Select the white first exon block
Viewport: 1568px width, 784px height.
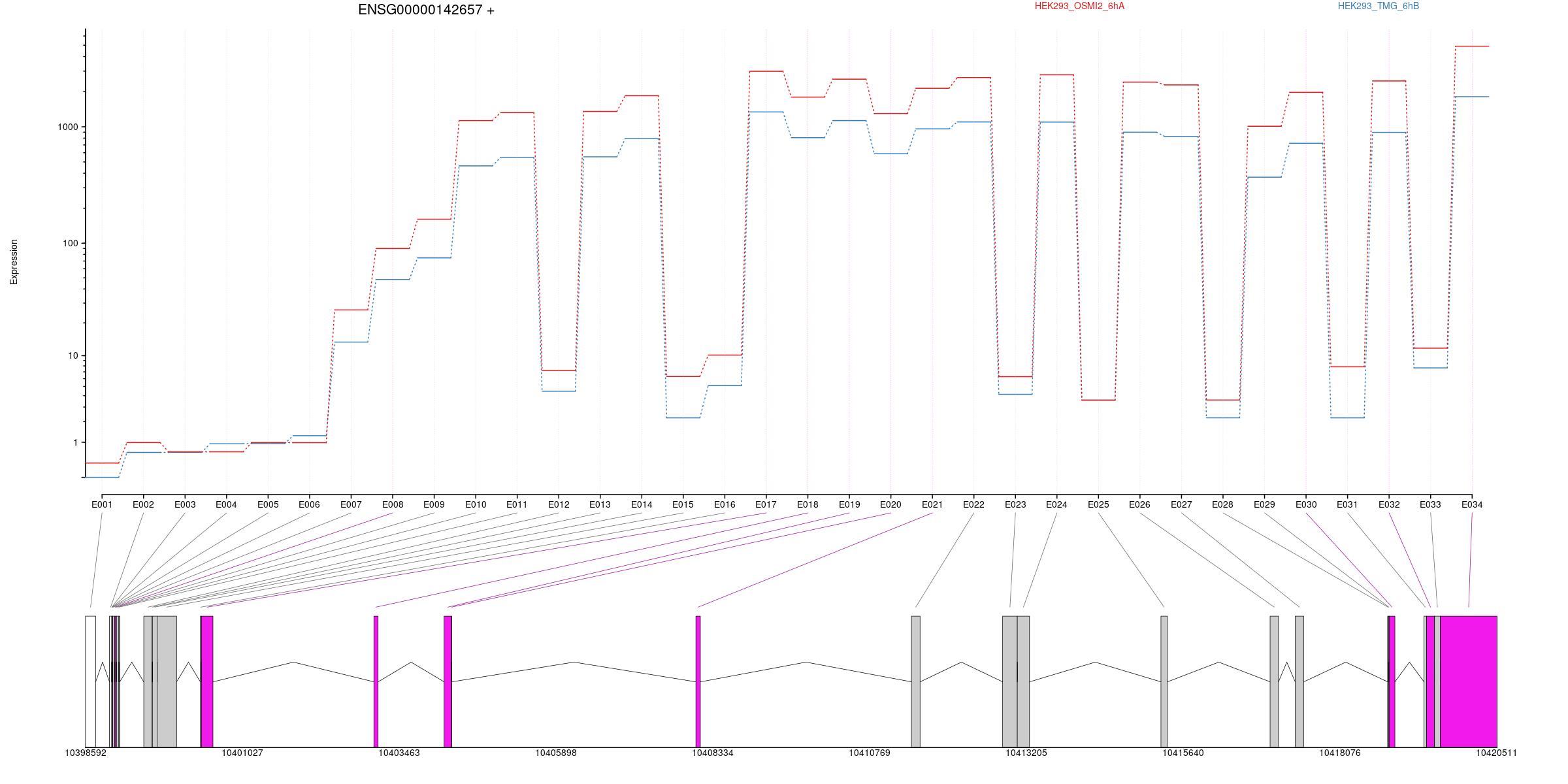91,681
